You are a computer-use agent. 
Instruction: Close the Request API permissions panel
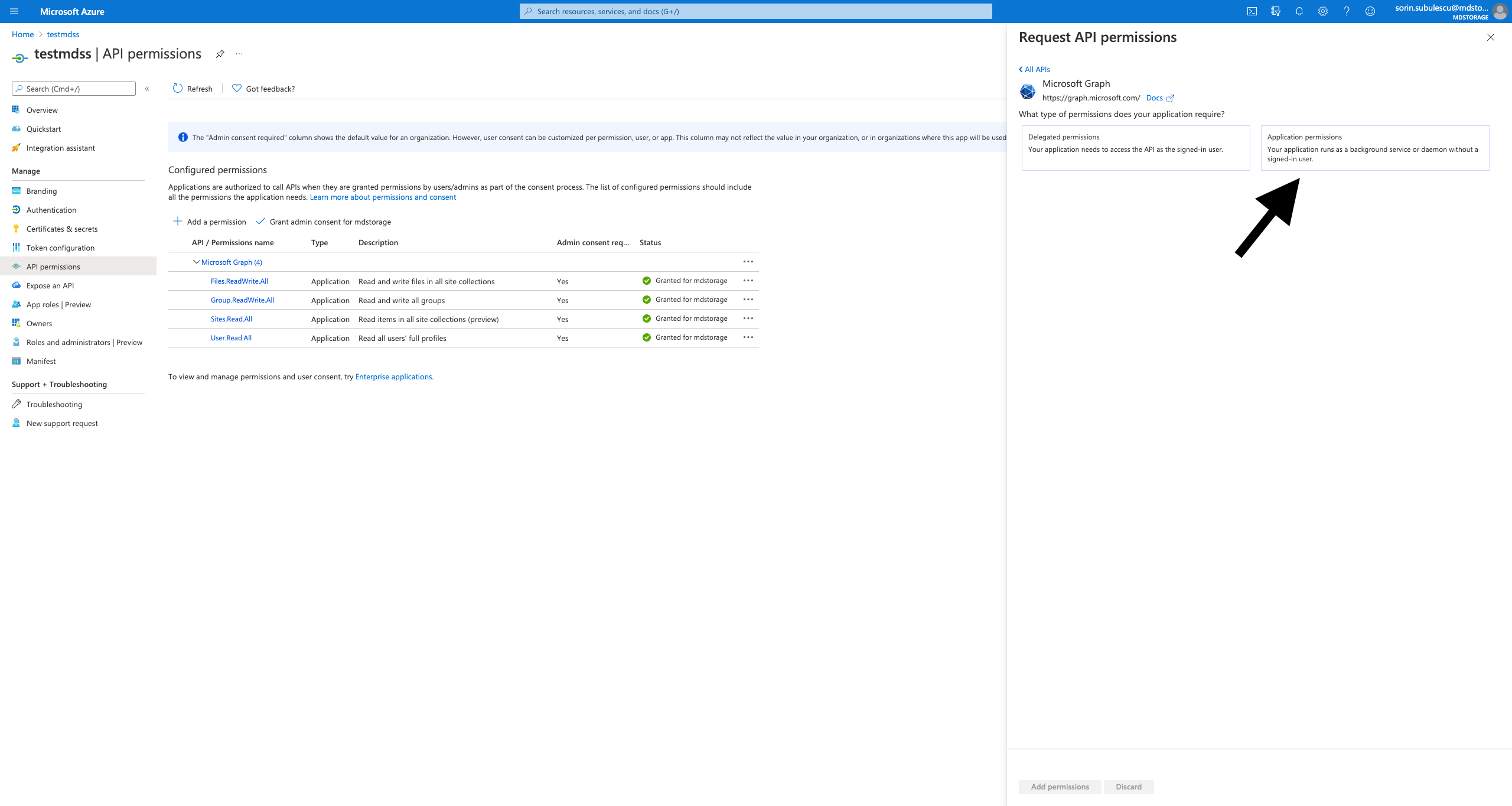coord(1491,37)
